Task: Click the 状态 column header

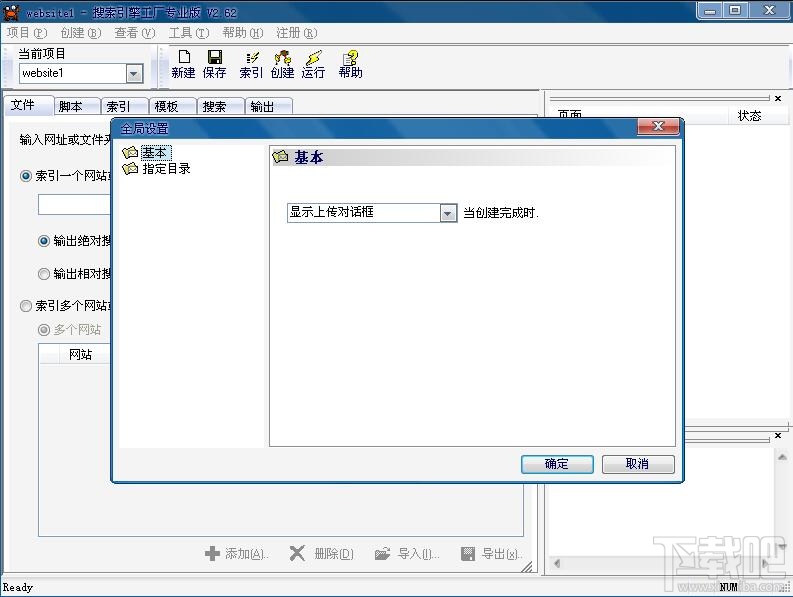Action: (757, 116)
